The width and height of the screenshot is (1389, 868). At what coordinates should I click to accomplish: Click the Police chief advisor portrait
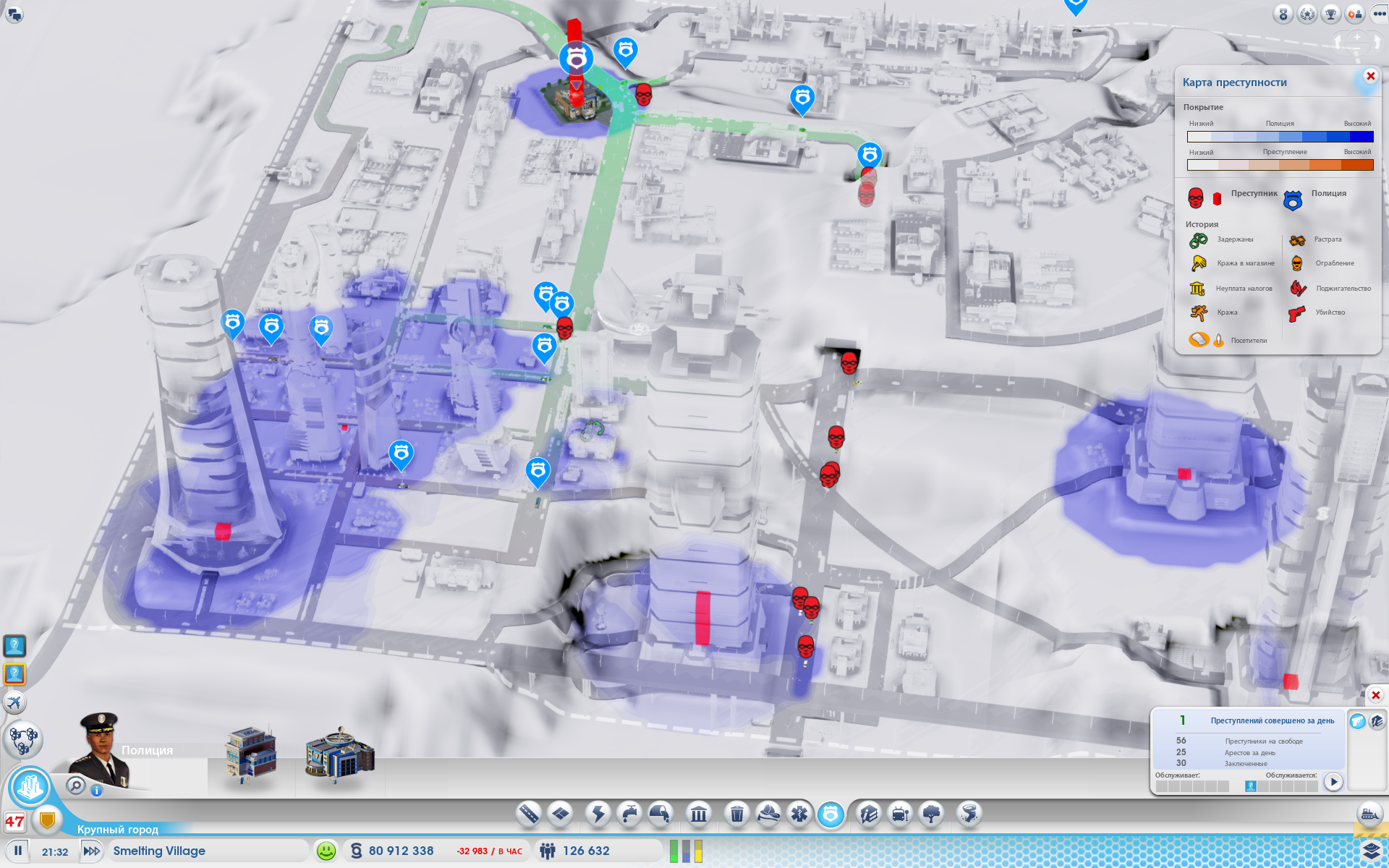click(101, 749)
